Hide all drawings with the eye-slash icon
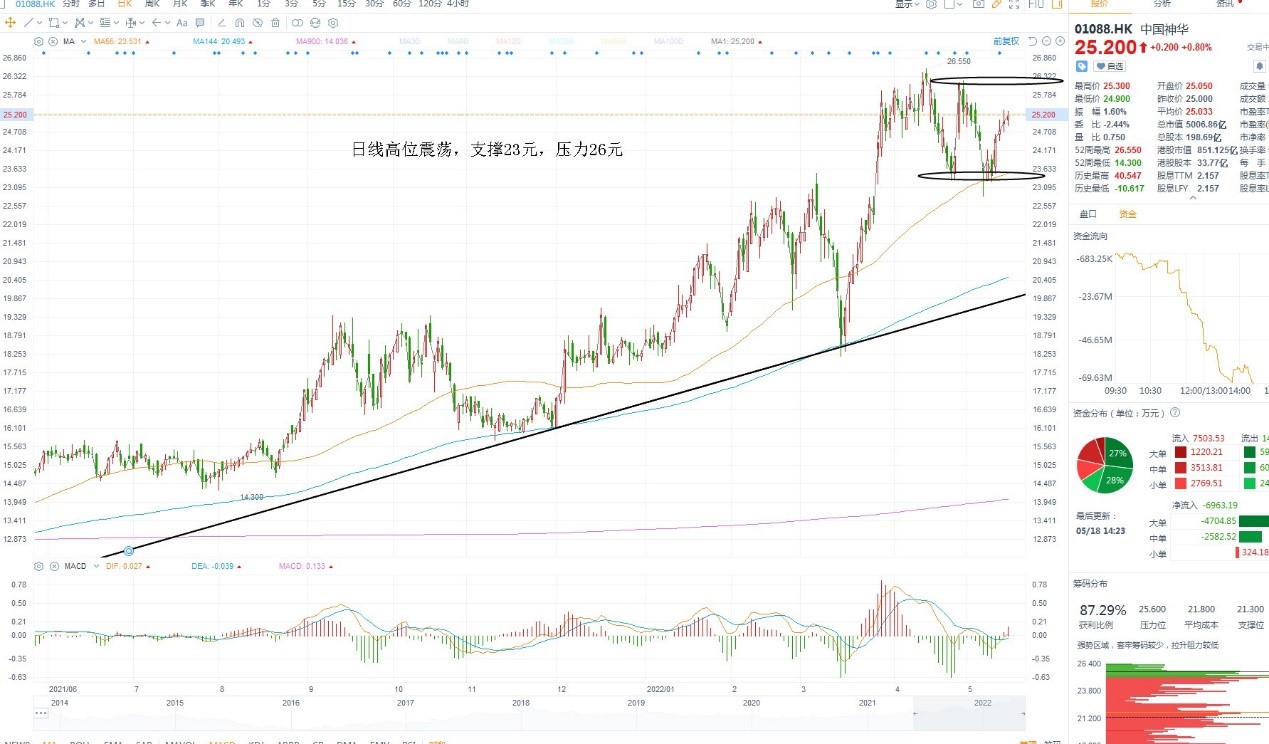 258,22
